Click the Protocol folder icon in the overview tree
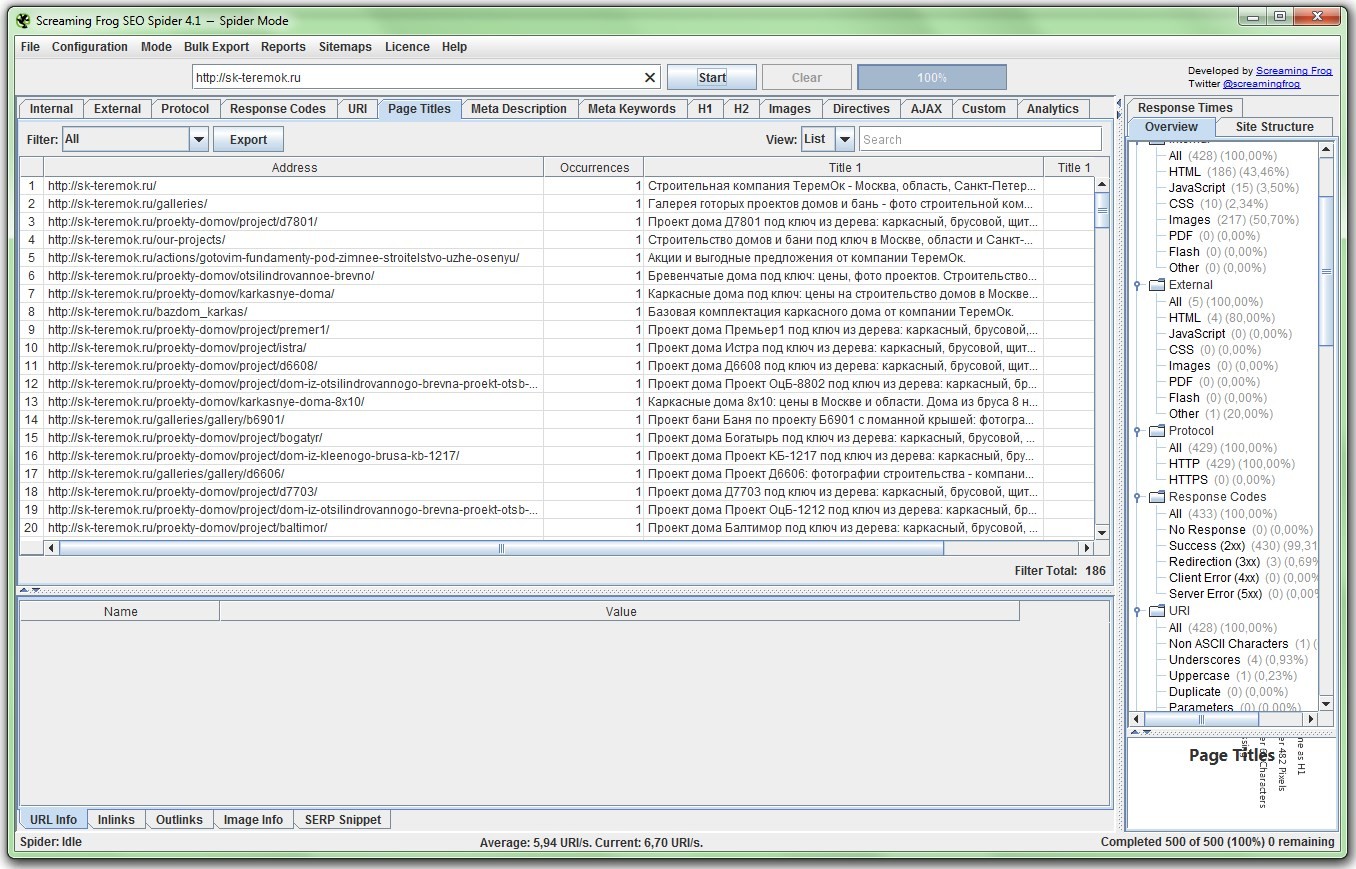Image resolution: width=1356 pixels, height=869 pixels. 1156,431
